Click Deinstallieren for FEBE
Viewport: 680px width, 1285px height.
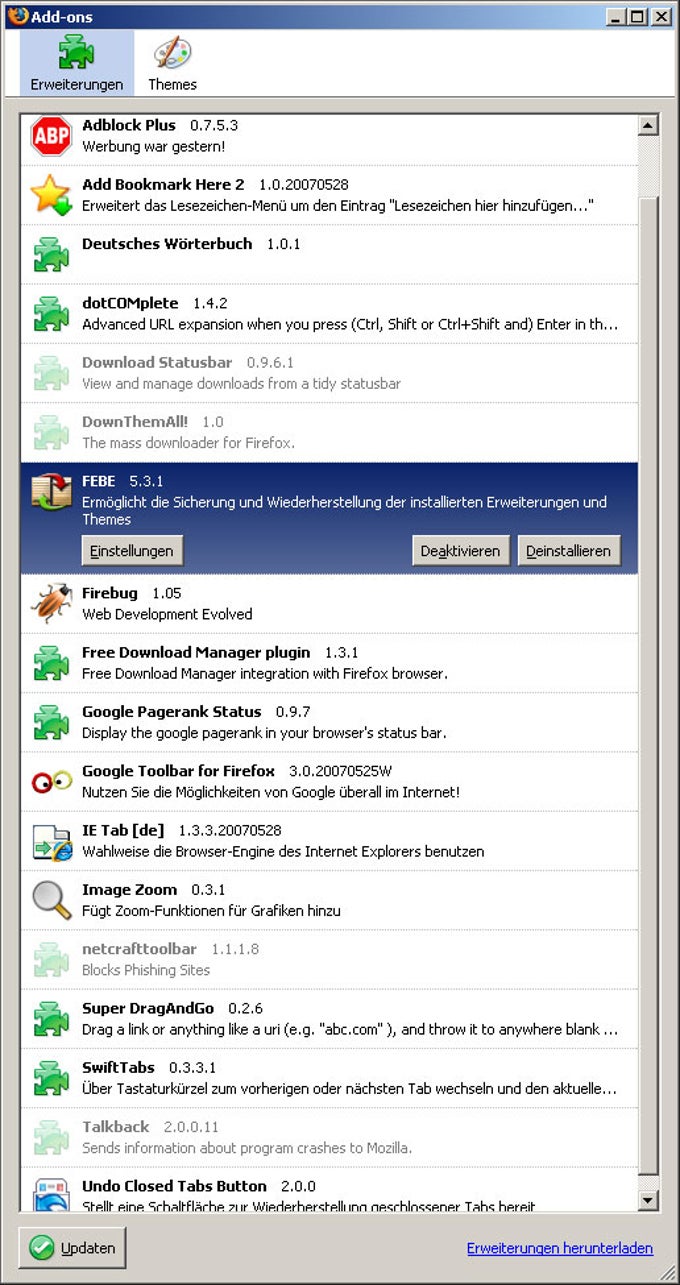click(x=569, y=551)
